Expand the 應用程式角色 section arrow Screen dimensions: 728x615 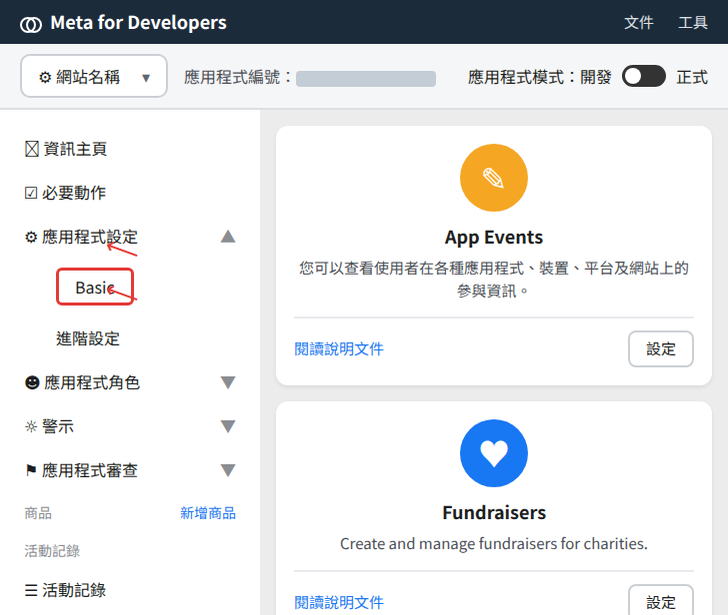point(228,382)
